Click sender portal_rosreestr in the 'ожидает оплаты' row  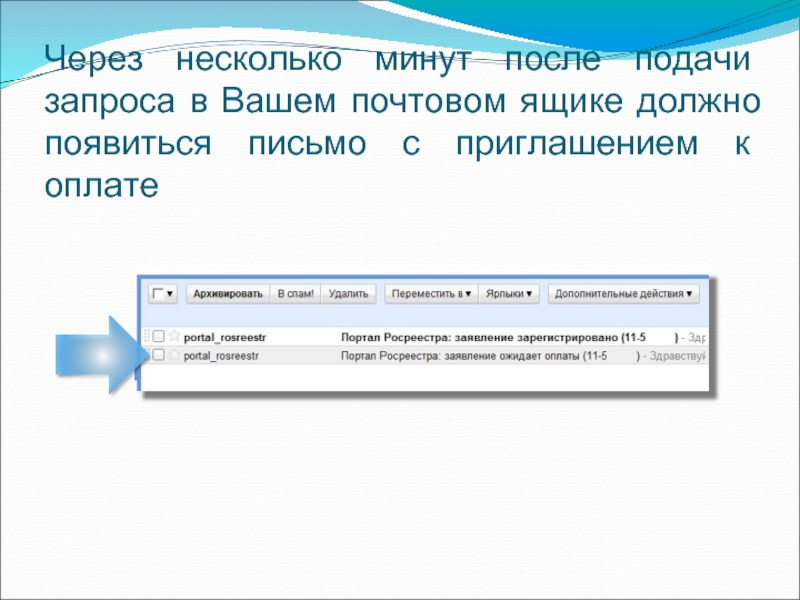click(221, 356)
